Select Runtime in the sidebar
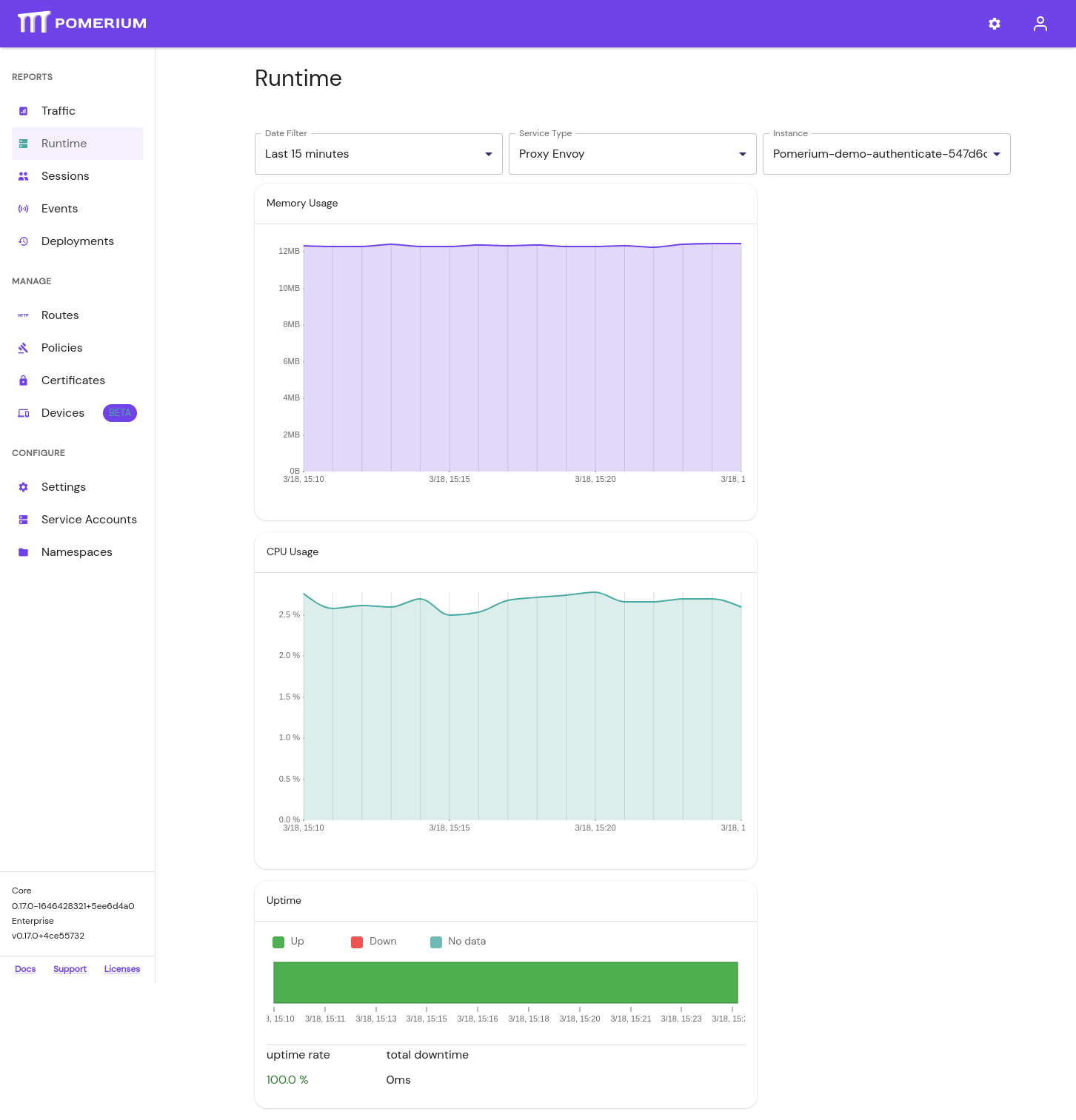Image resolution: width=1076 pixels, height=1120 pixels. [77, 144]
